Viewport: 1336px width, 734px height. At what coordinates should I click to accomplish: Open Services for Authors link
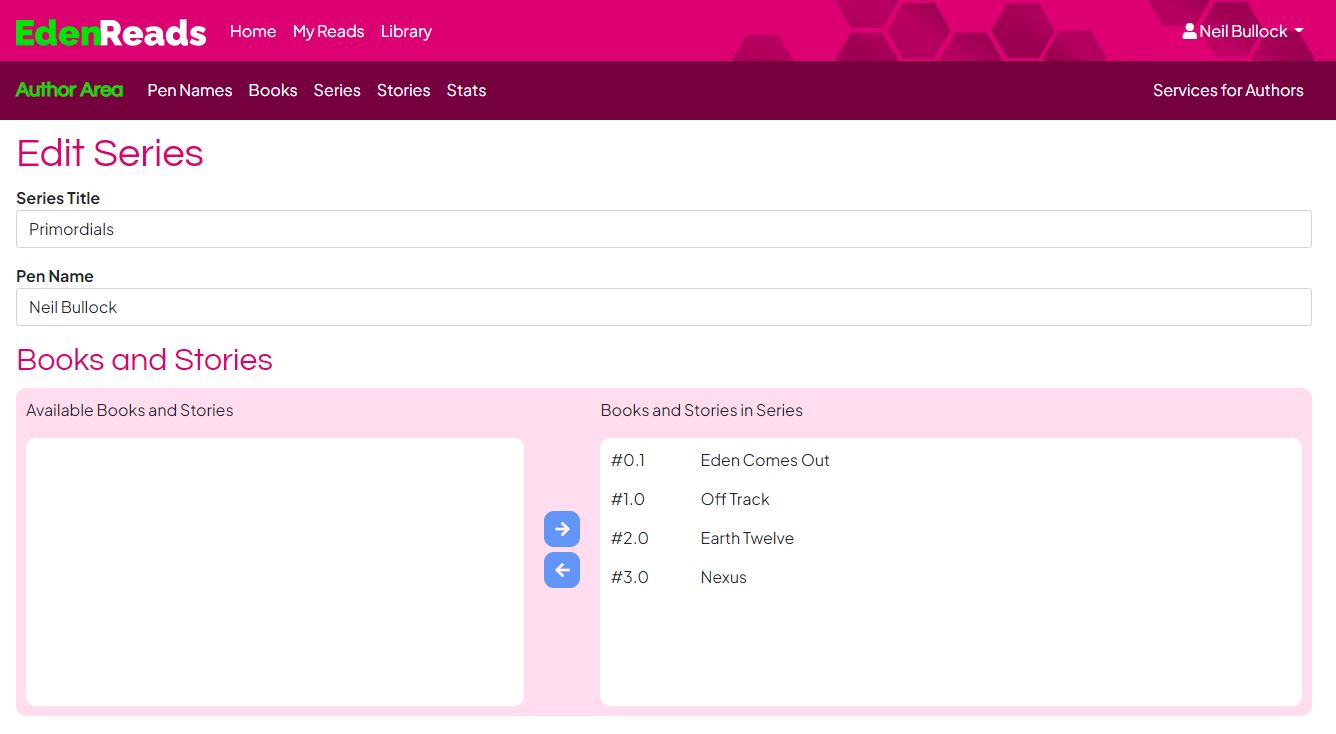pos(1228,90)
